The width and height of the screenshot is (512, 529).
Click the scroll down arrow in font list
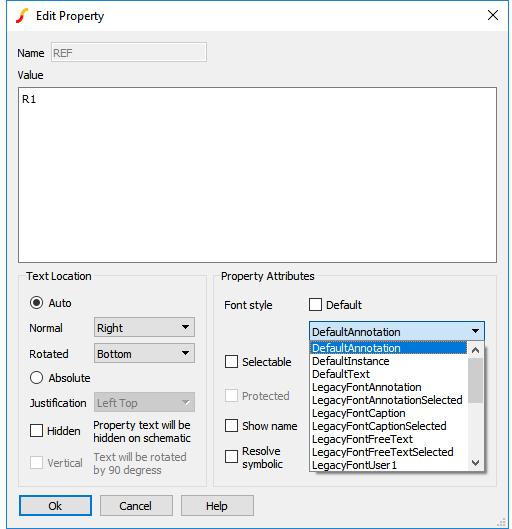[476, 463]
